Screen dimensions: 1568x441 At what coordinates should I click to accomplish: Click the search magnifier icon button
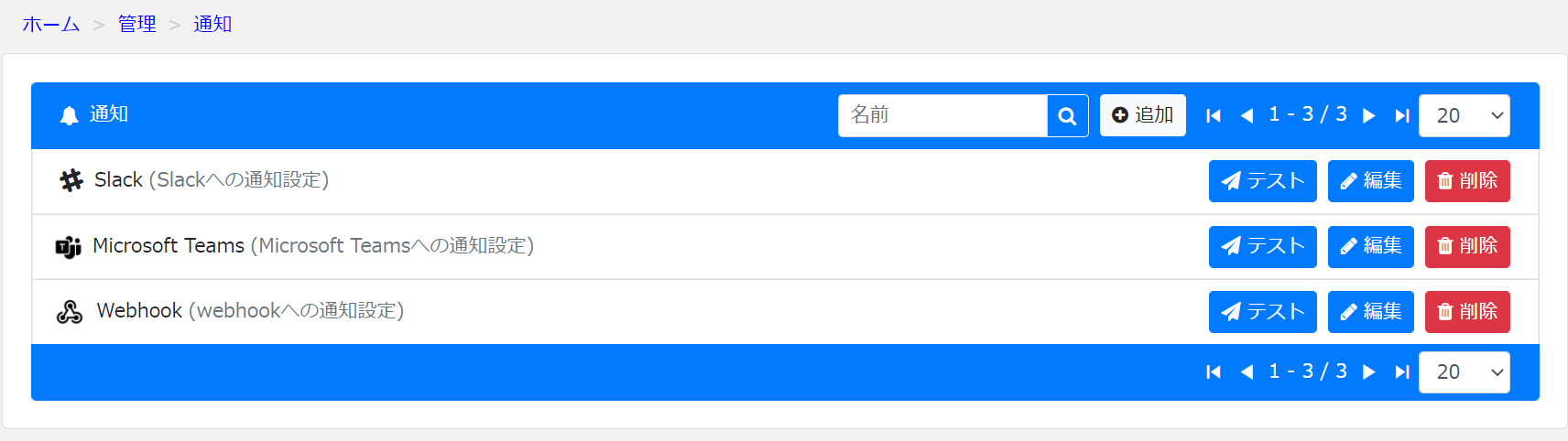(x=1067, y=116)
